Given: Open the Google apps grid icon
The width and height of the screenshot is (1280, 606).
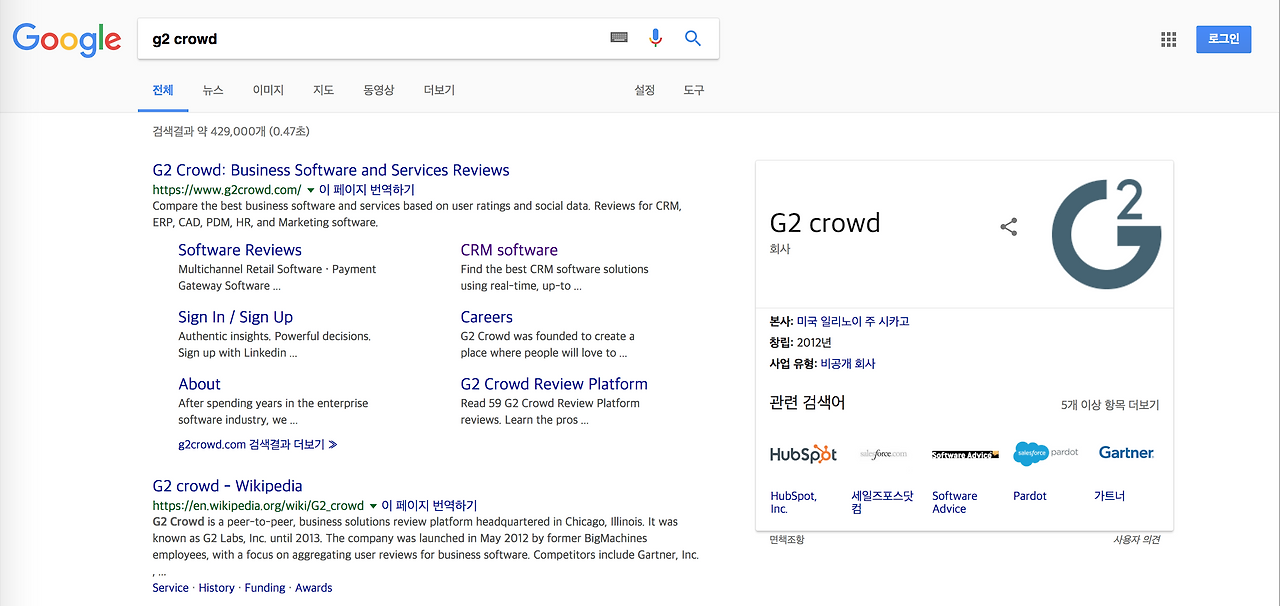Looking at the screenshot, I should click(1168, 39).
